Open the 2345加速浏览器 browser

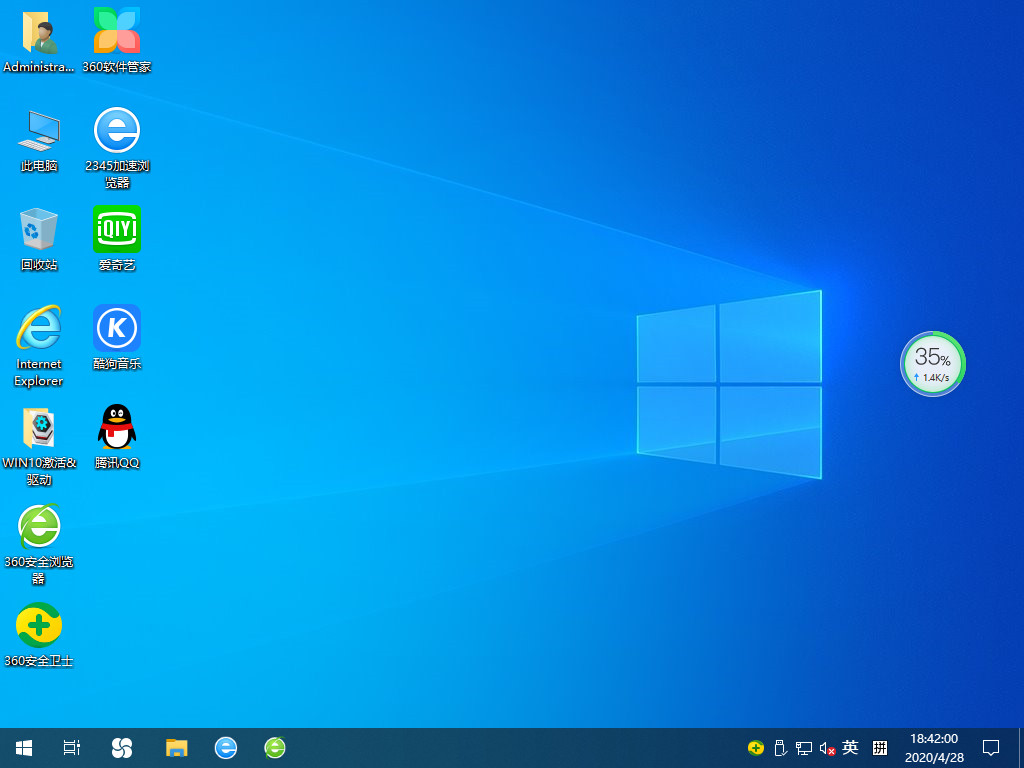tap(117, 133)
